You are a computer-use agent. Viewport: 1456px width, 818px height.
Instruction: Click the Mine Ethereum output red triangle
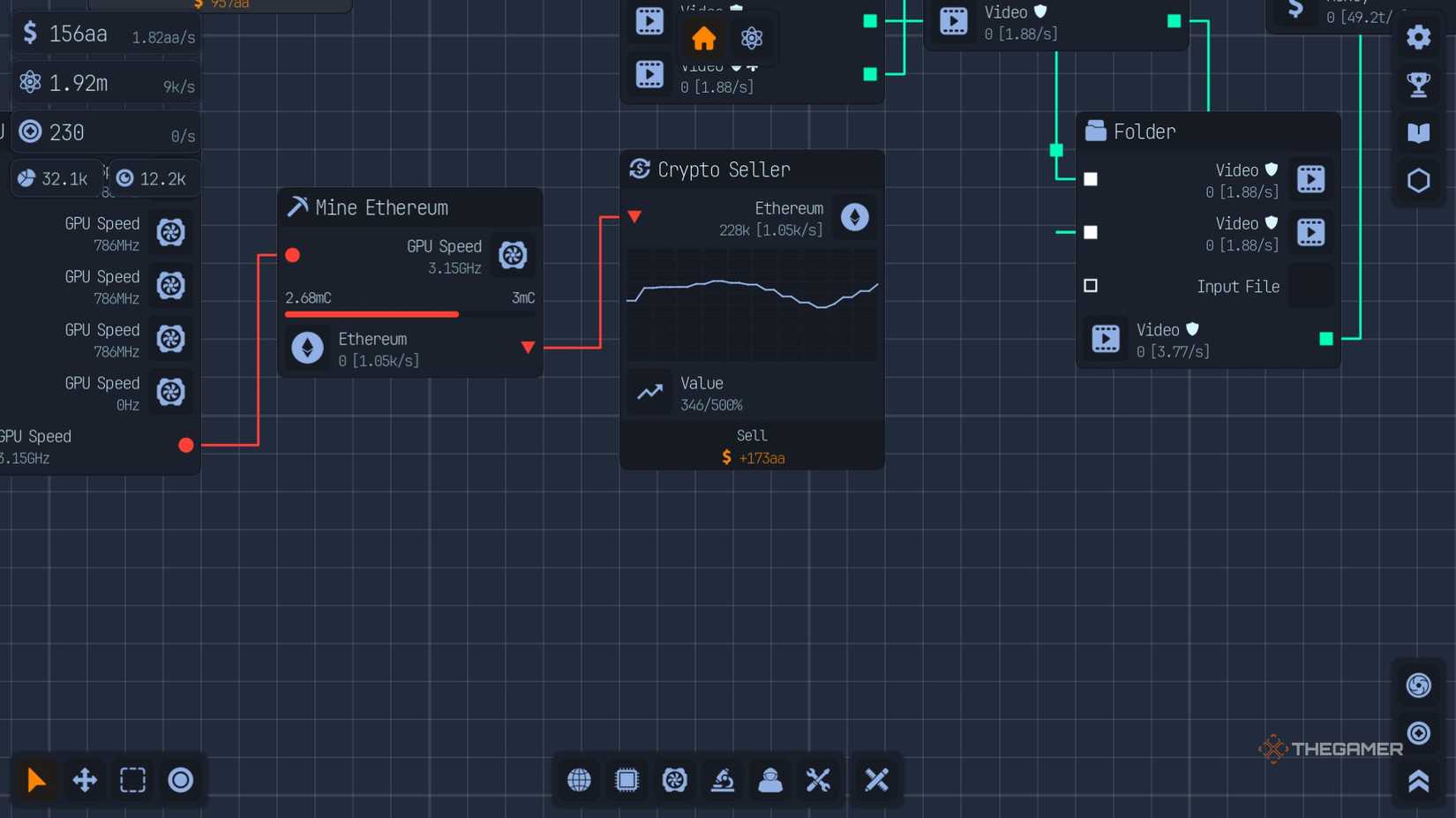[x=528, y=348]
